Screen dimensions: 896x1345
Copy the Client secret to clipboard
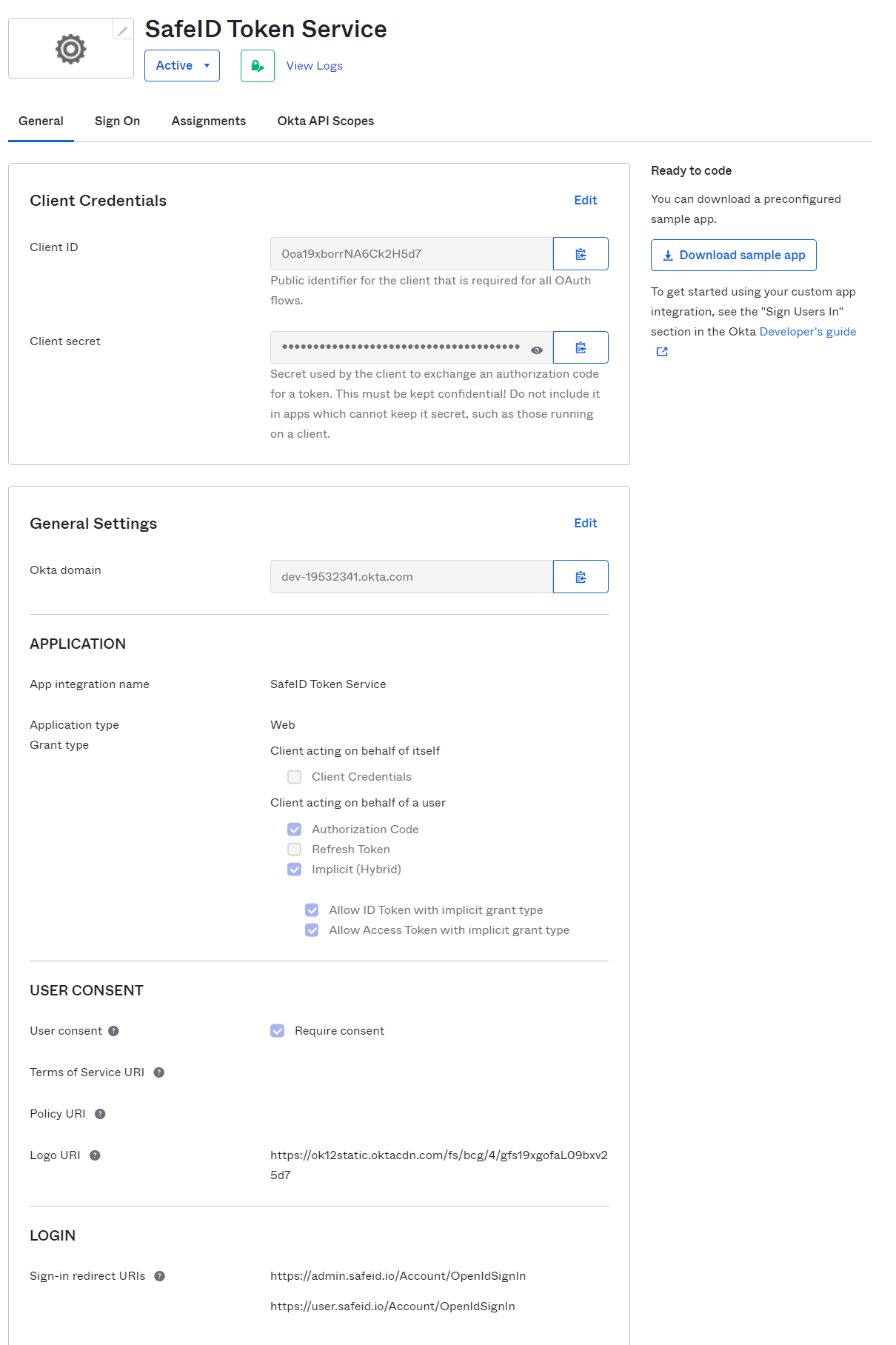(581, 347)
